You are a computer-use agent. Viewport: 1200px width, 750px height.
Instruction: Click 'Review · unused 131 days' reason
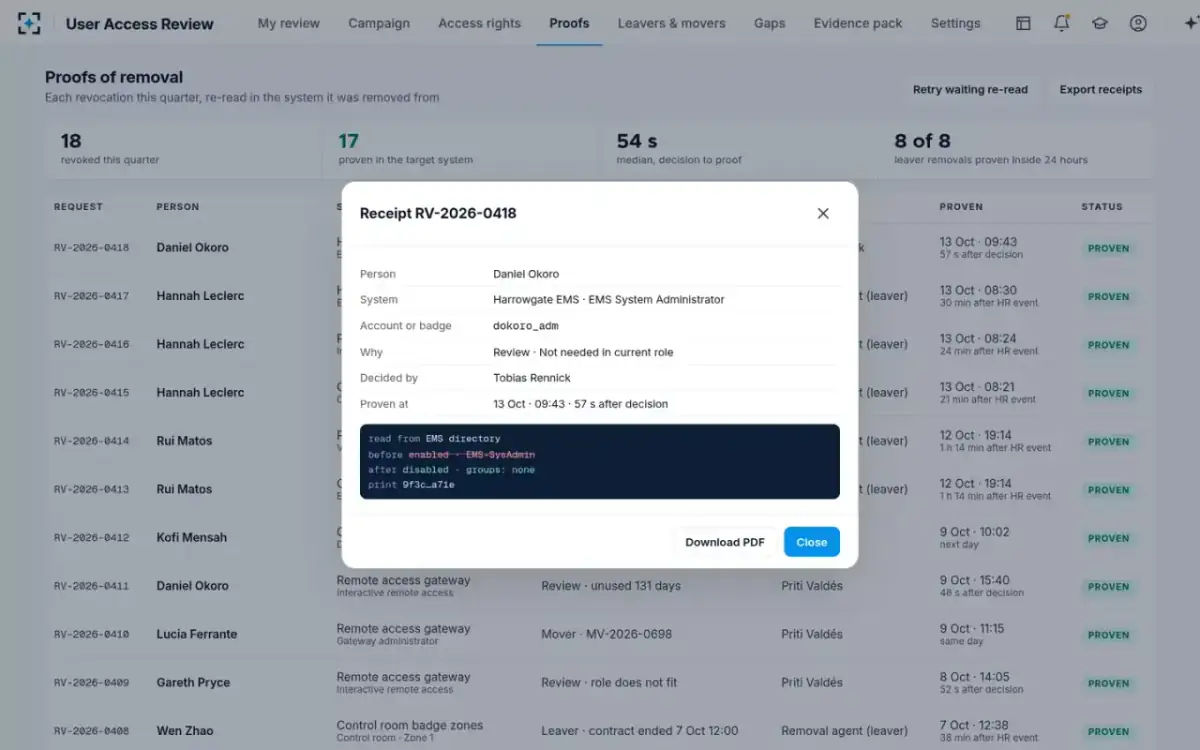(x=611, y=586)
